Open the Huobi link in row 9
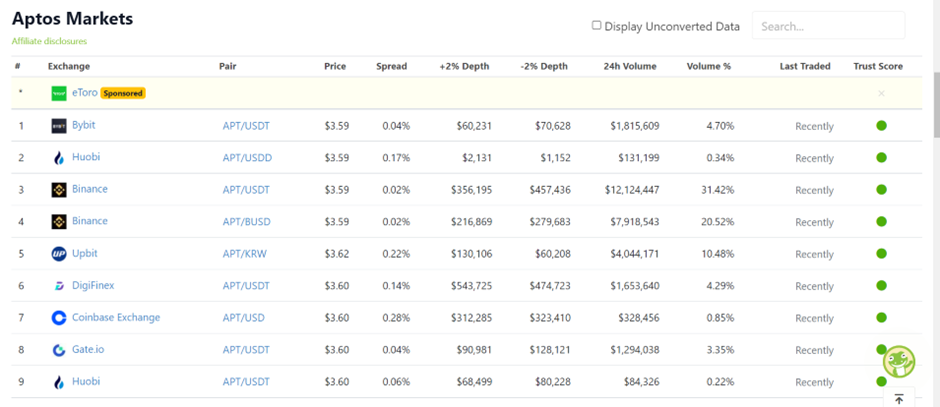Viewport: 940px width, 407px height. [x=86, y=381]
